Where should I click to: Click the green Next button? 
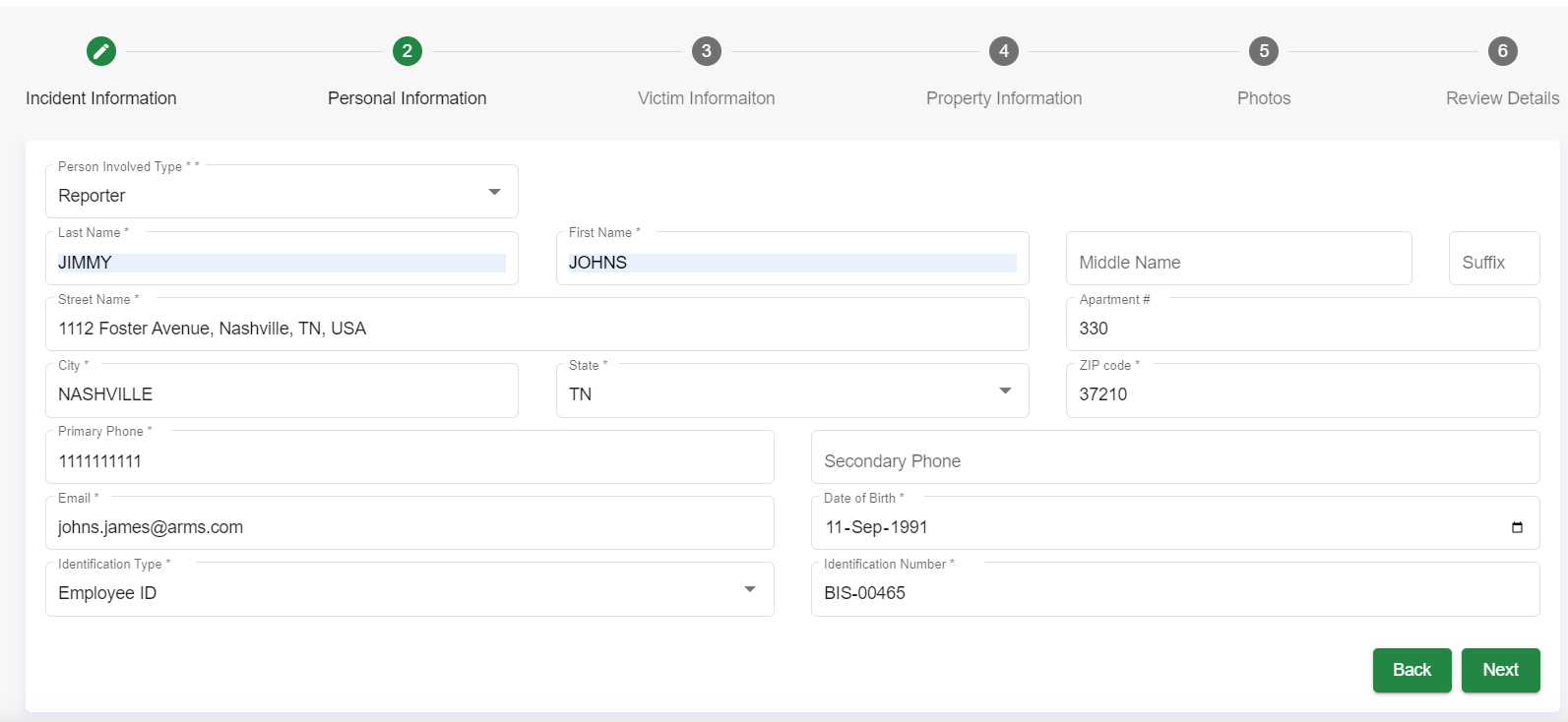1501,670
